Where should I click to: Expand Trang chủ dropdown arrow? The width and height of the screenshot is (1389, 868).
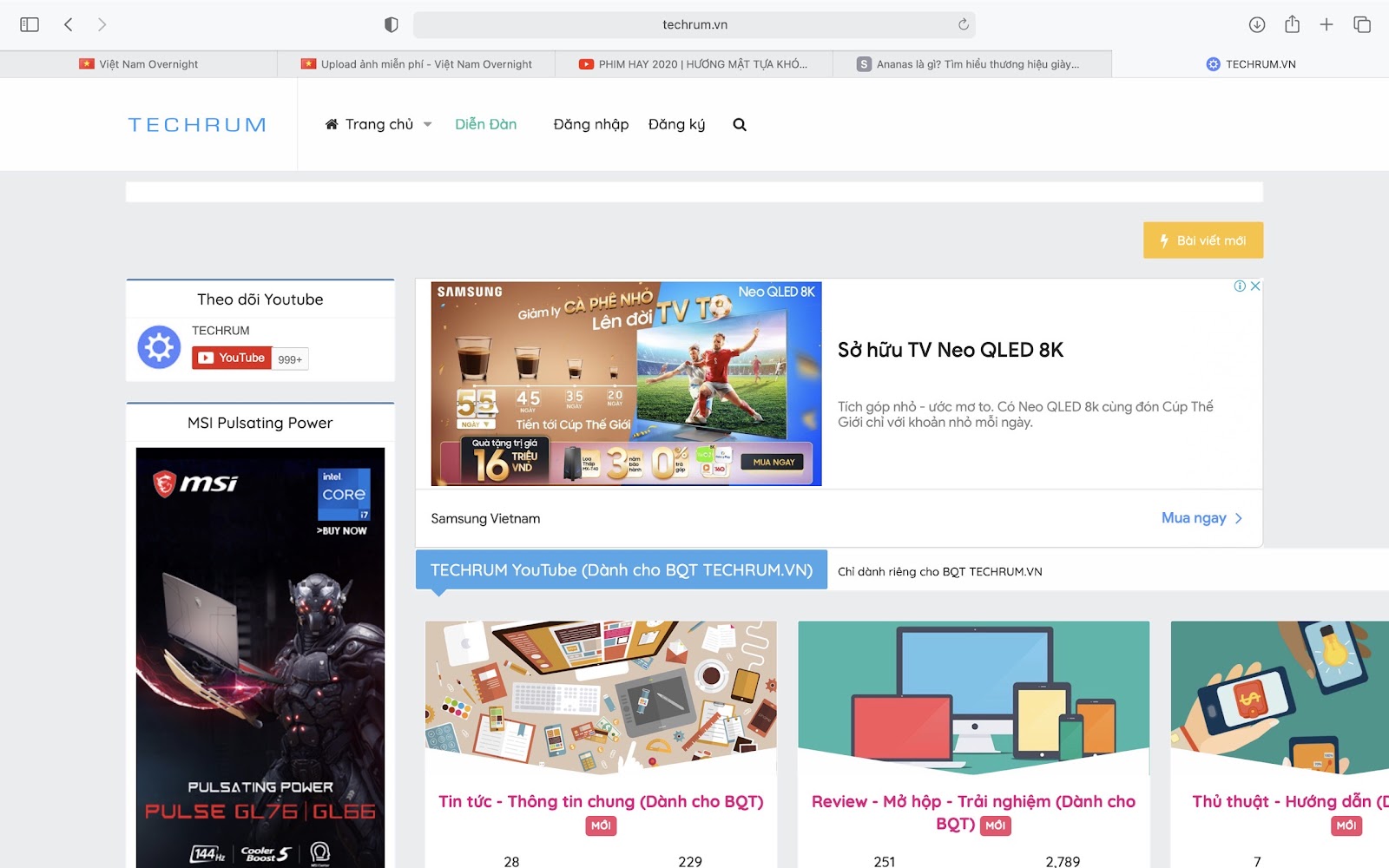[x=428, y=125]
